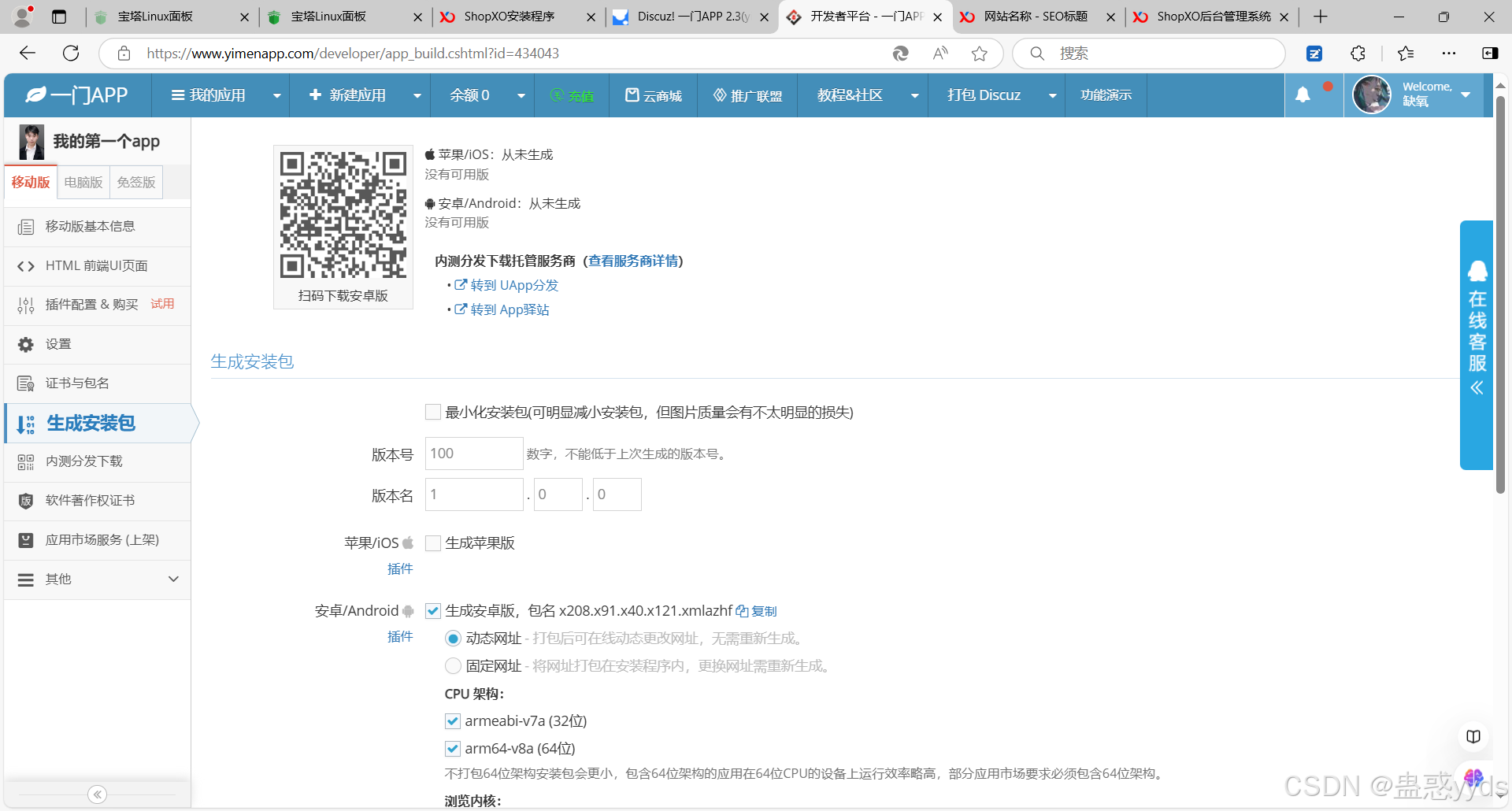1512x811 pixels.
Task: Open 证书与包名
Action: pos(98,383)
